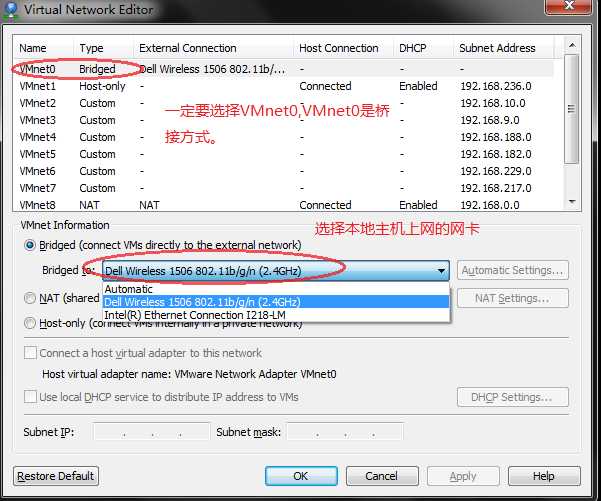Click subnet address 192.168.236.0
The height and width of the screenshot is (501, 601).
click(496, 86)
